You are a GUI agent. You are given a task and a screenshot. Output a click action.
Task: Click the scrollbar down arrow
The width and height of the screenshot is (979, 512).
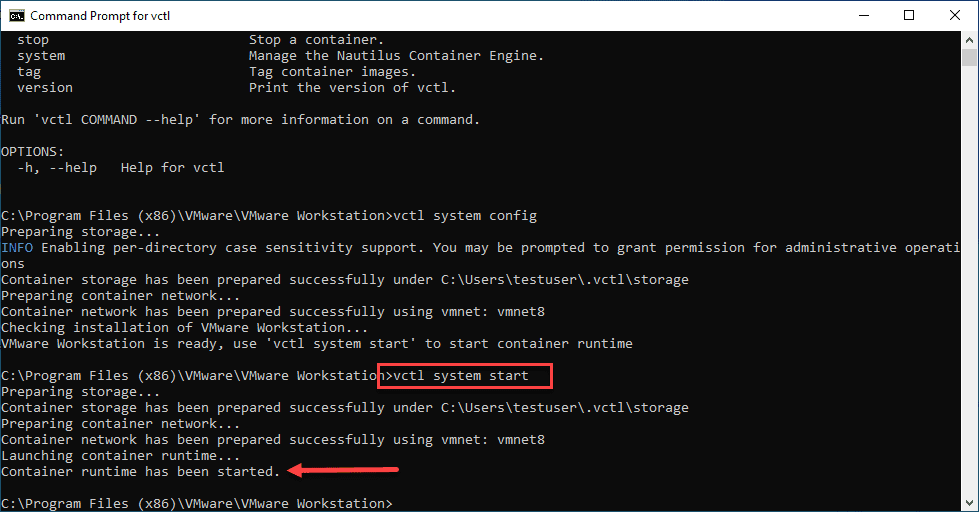pyautogui.click(x=969, y=503)
